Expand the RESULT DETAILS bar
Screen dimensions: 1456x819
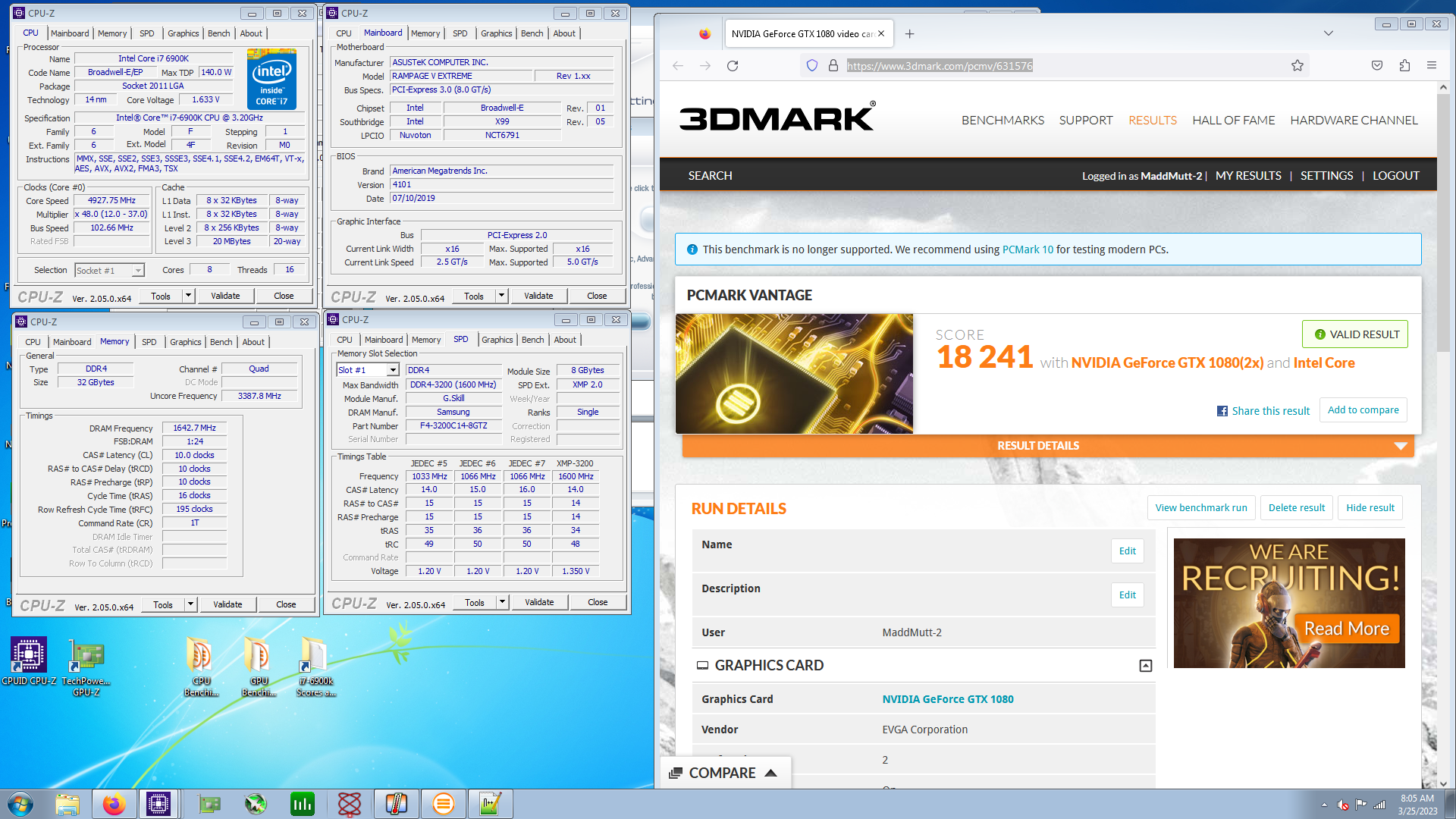(x=1048, y=446)
